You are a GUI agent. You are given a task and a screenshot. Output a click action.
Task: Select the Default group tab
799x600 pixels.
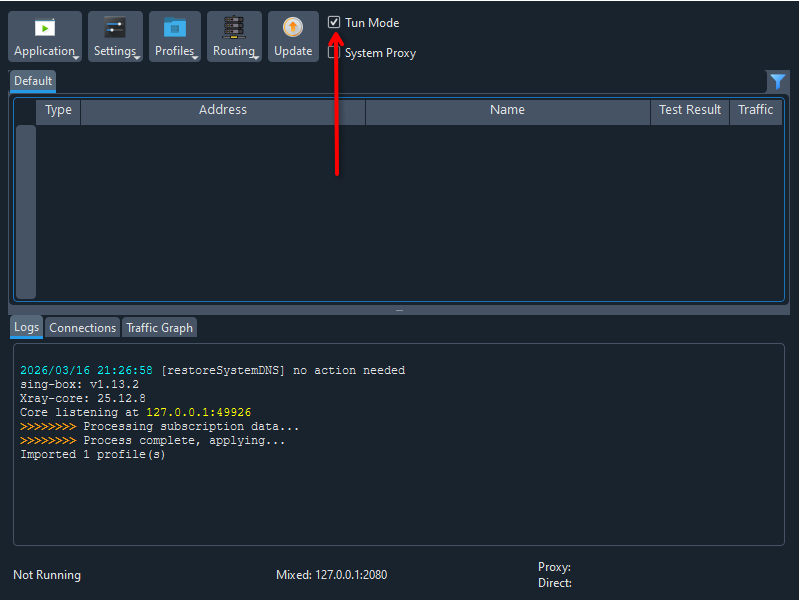33,81
